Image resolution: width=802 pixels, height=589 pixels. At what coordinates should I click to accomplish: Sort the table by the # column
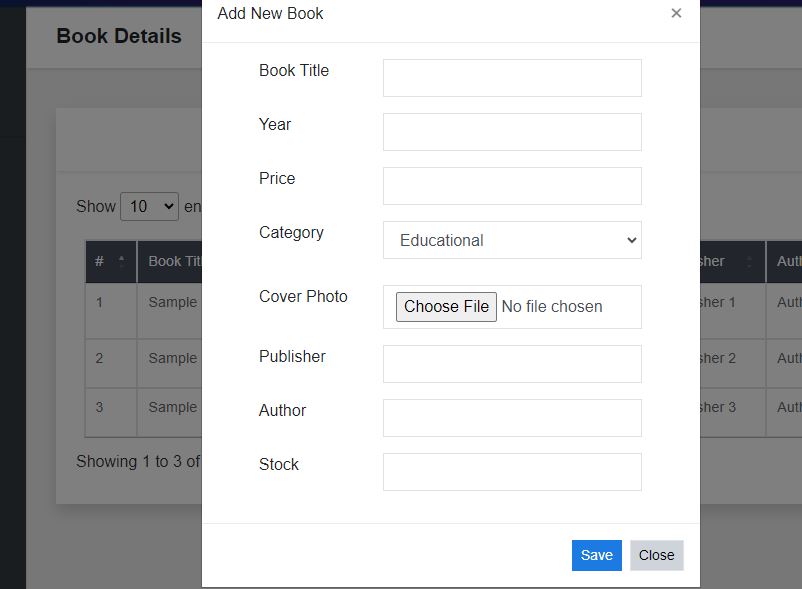click(108, 261)
